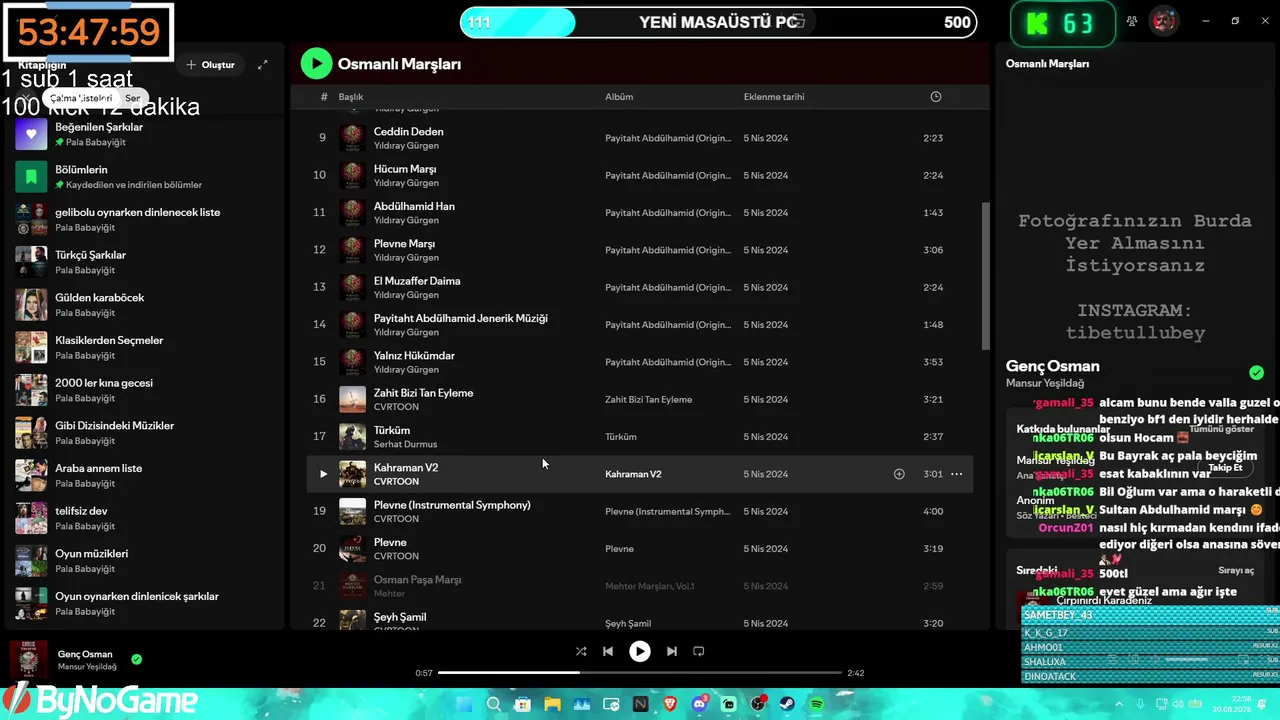Open the 2000 ler kına gecesi playlist

click(145, 390)
